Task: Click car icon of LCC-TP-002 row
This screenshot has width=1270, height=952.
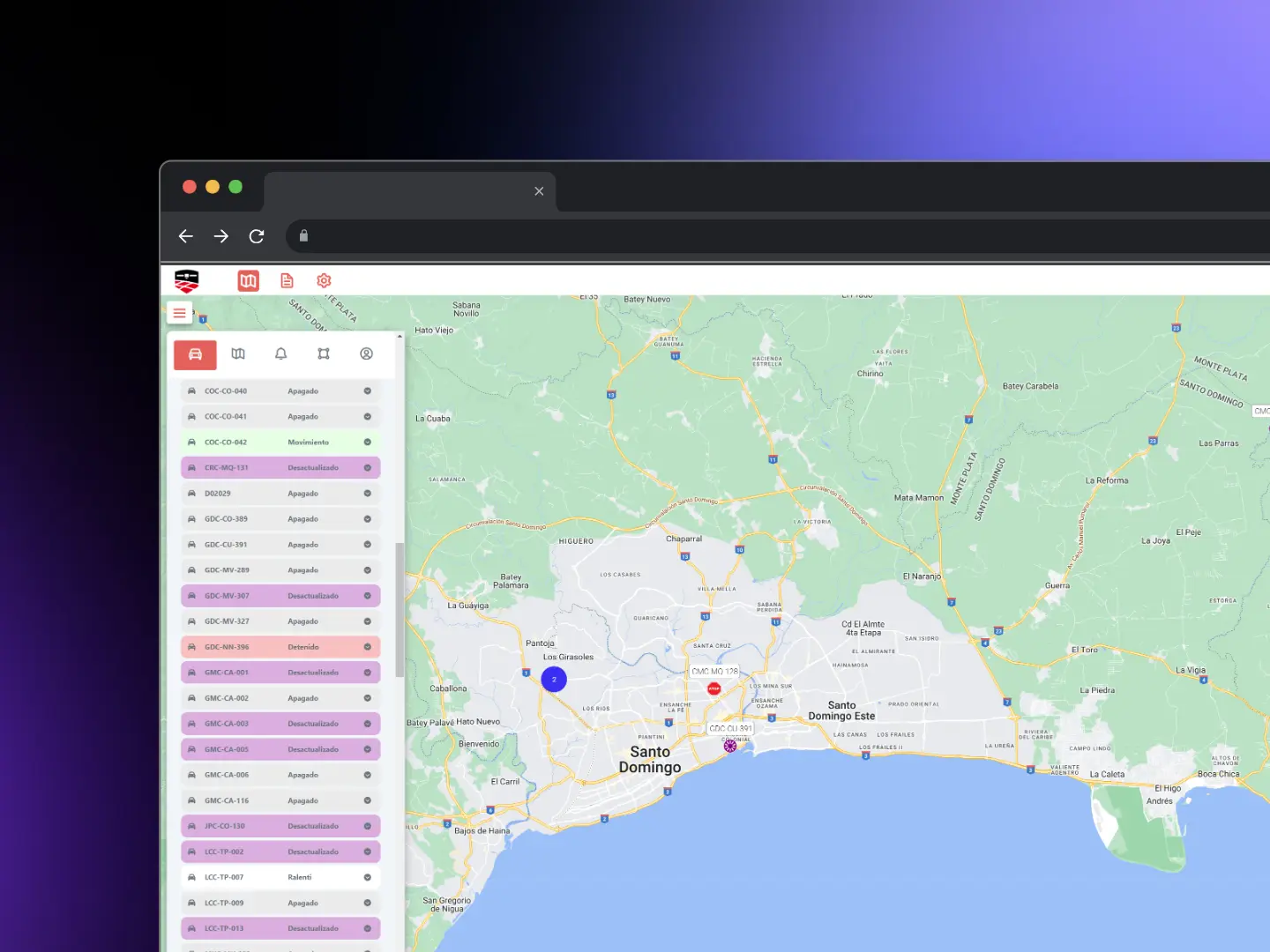Action: [x=191, y=852]
